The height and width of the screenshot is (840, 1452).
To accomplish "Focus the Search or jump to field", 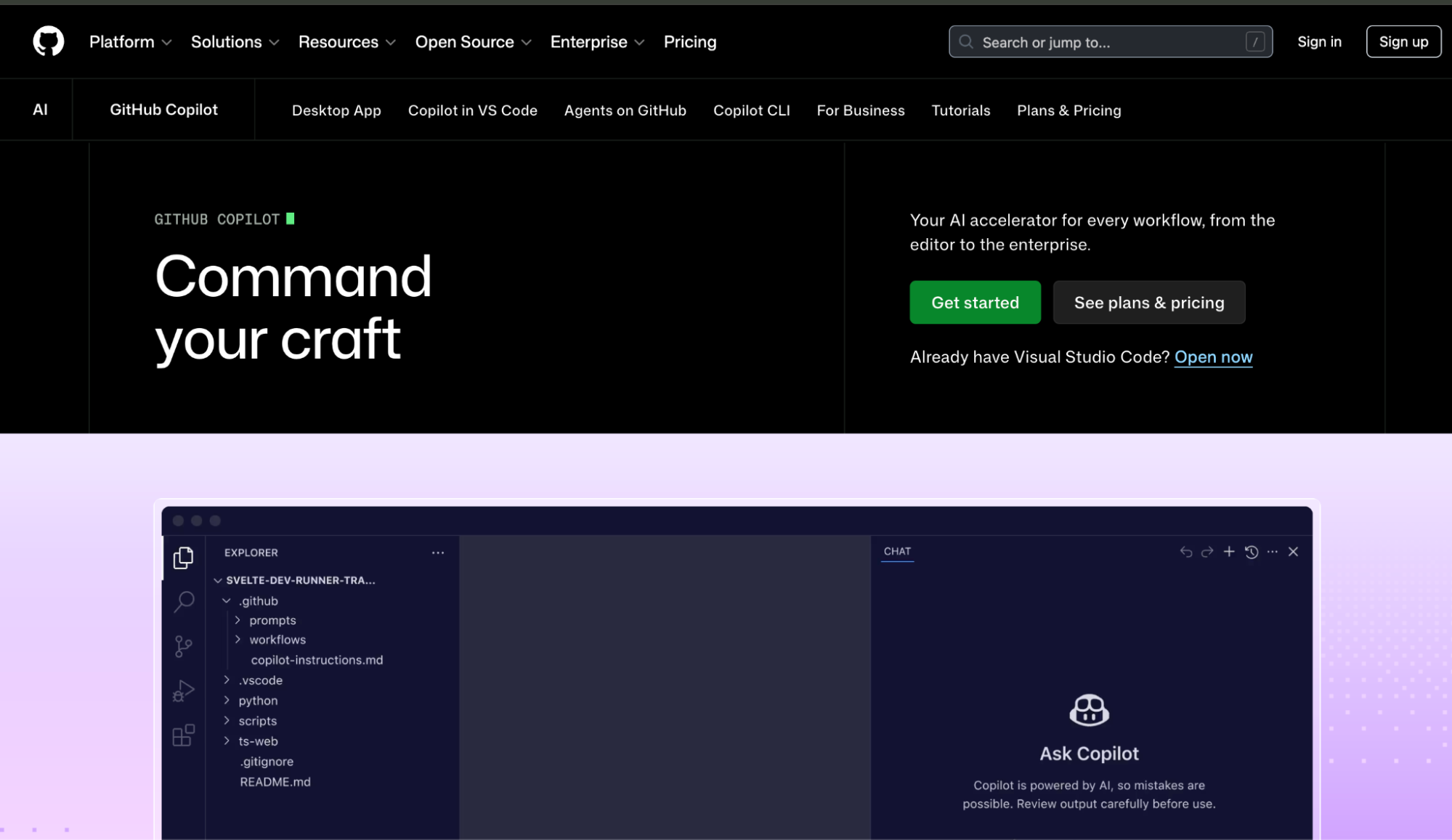I will click(x=1111, y=42).
